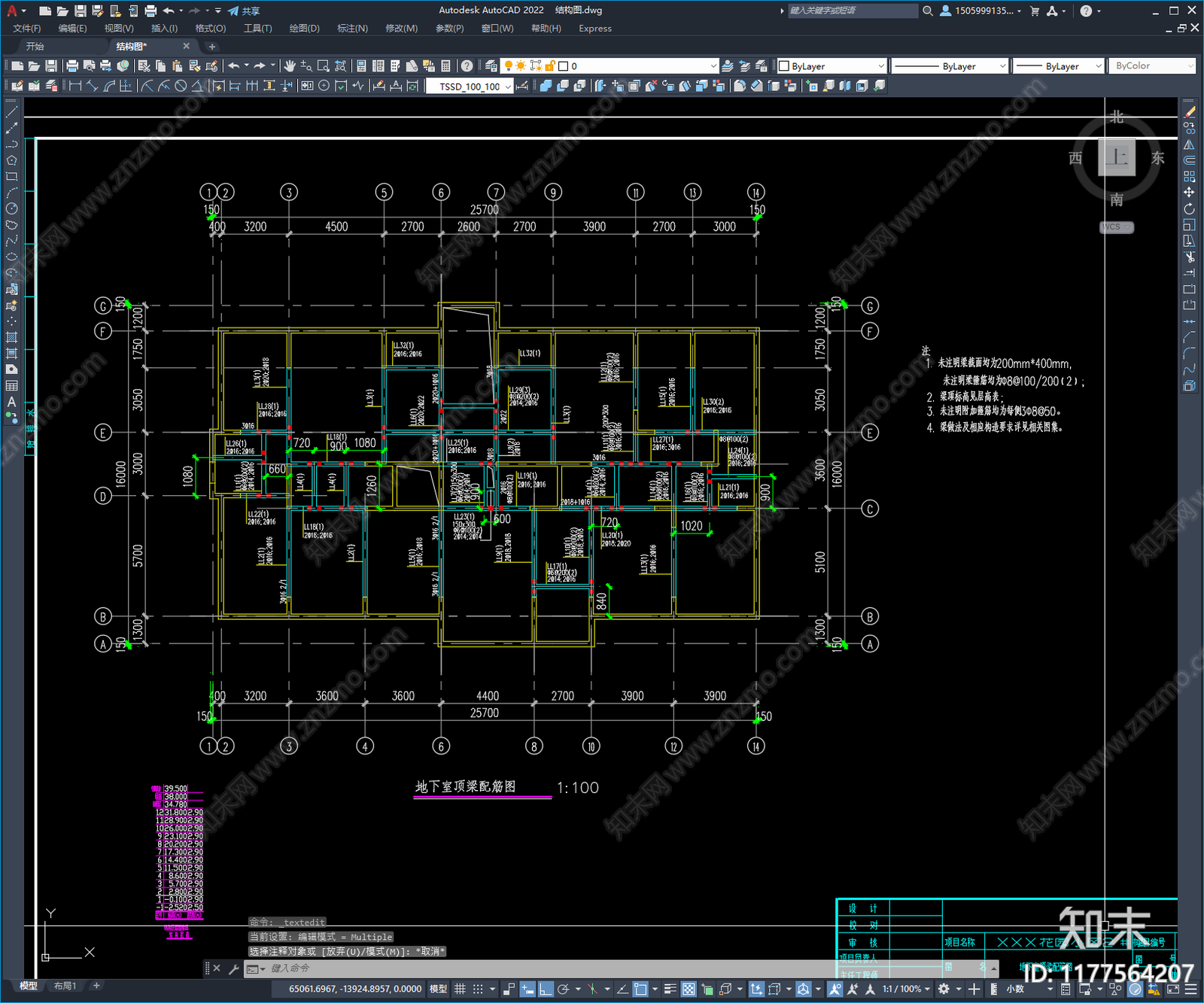Screen dimensions: 1204x1003
Task: Toggle the grid display in status bar
Action: tap(460, 989)
